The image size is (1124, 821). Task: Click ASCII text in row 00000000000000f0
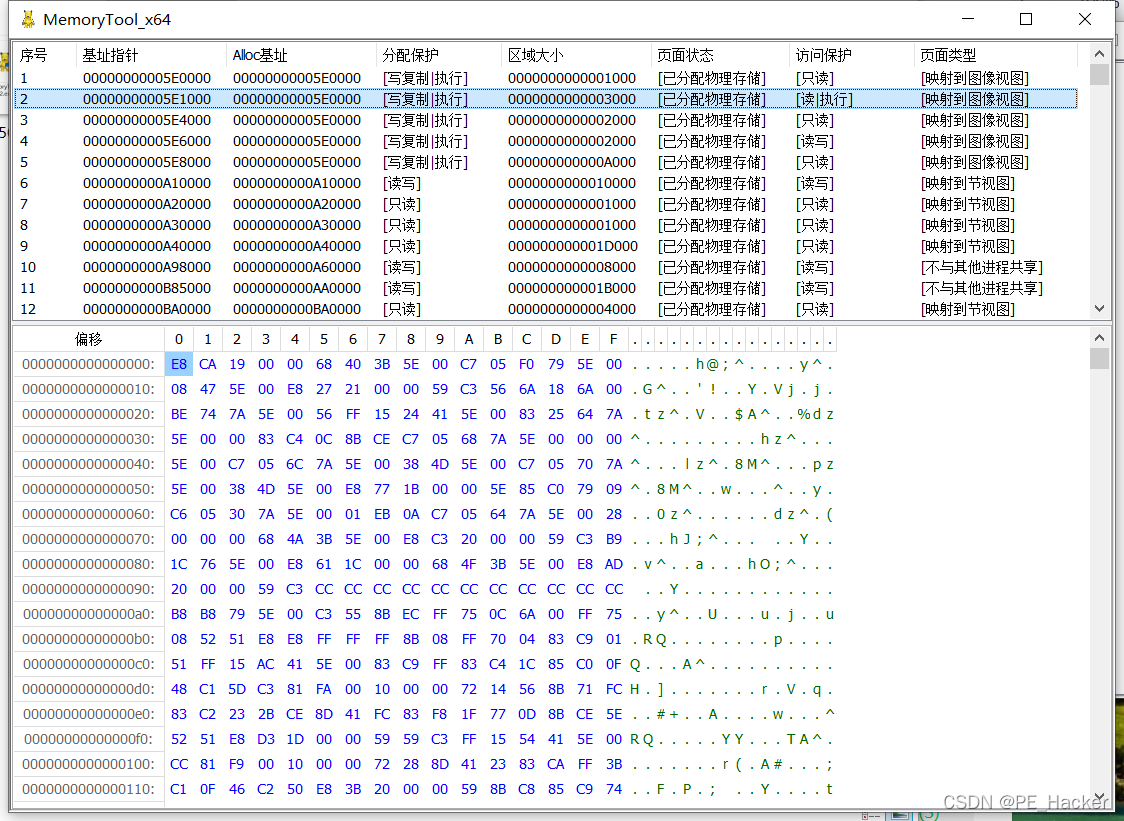coord(733,739)
